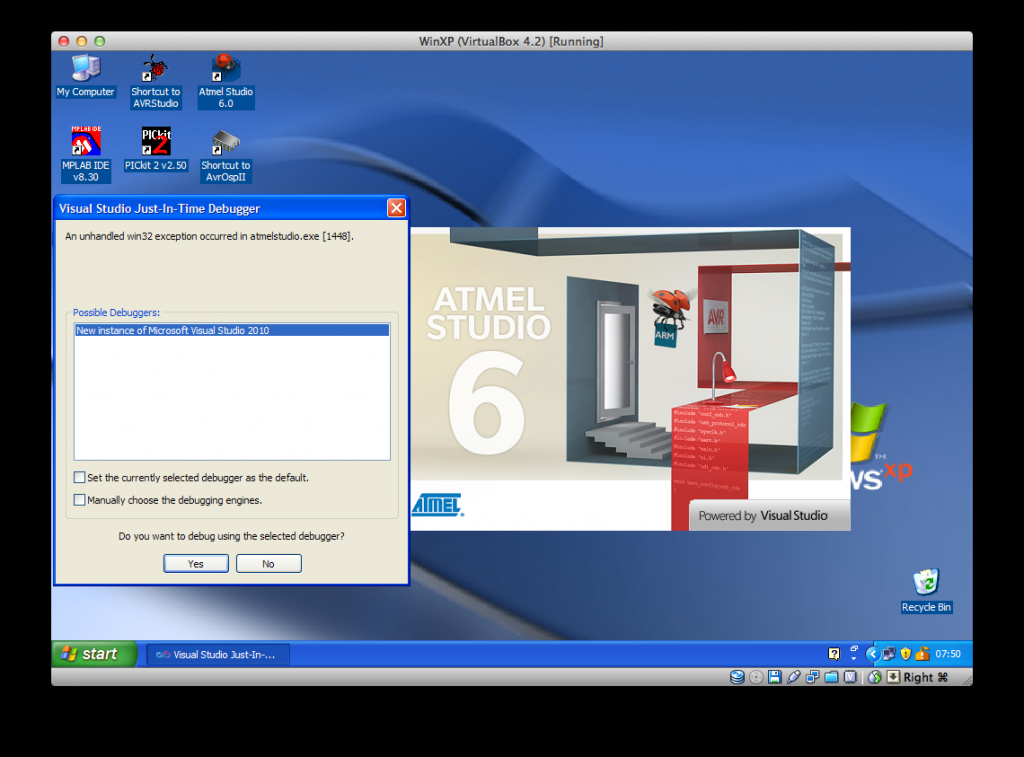Click the red Mac close button of VirtualBox
This screenshot has height=757, width=1024.
point(63,41)
